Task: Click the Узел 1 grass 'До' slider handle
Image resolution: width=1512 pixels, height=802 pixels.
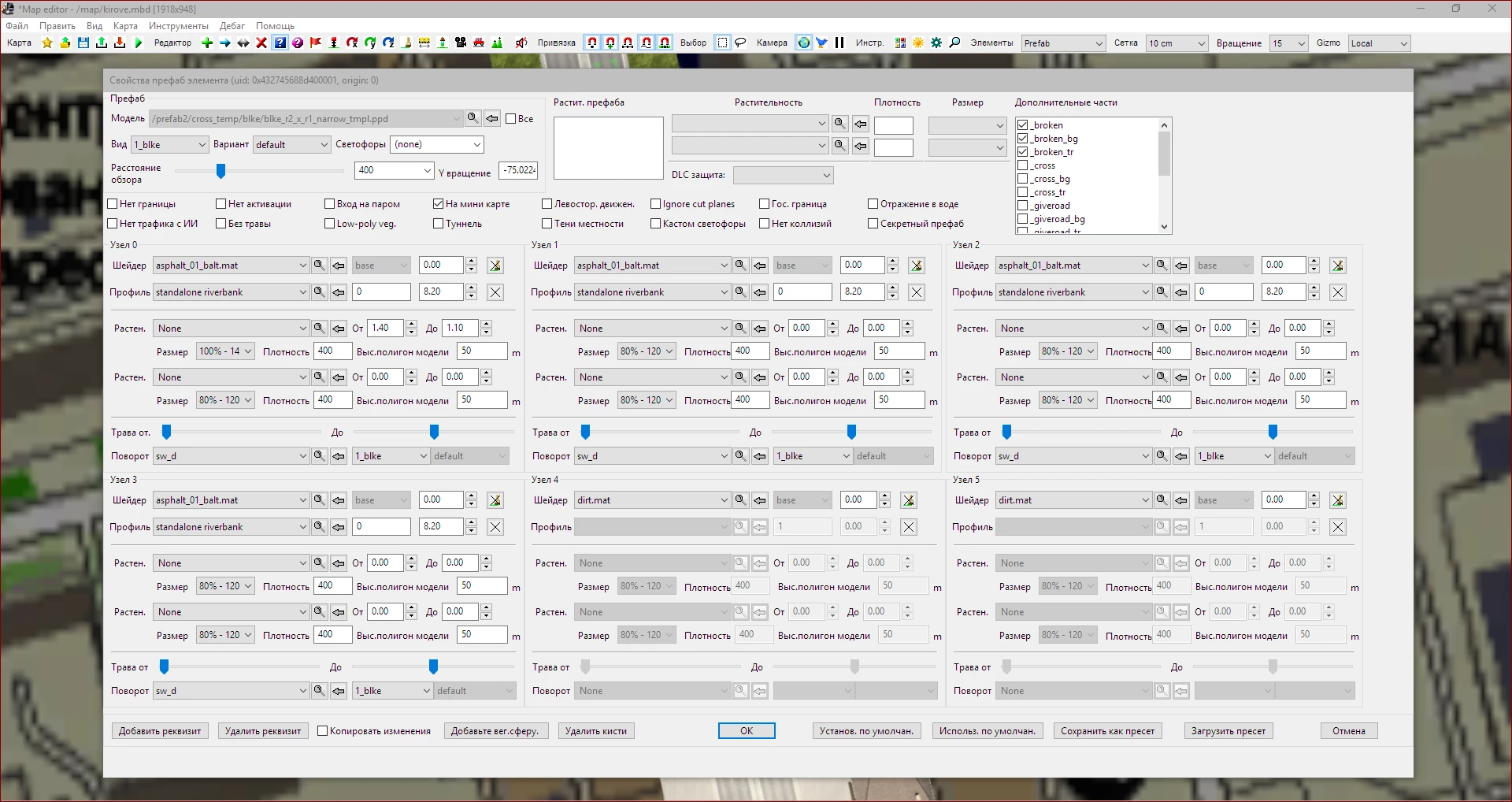Action: click(851, 432)
